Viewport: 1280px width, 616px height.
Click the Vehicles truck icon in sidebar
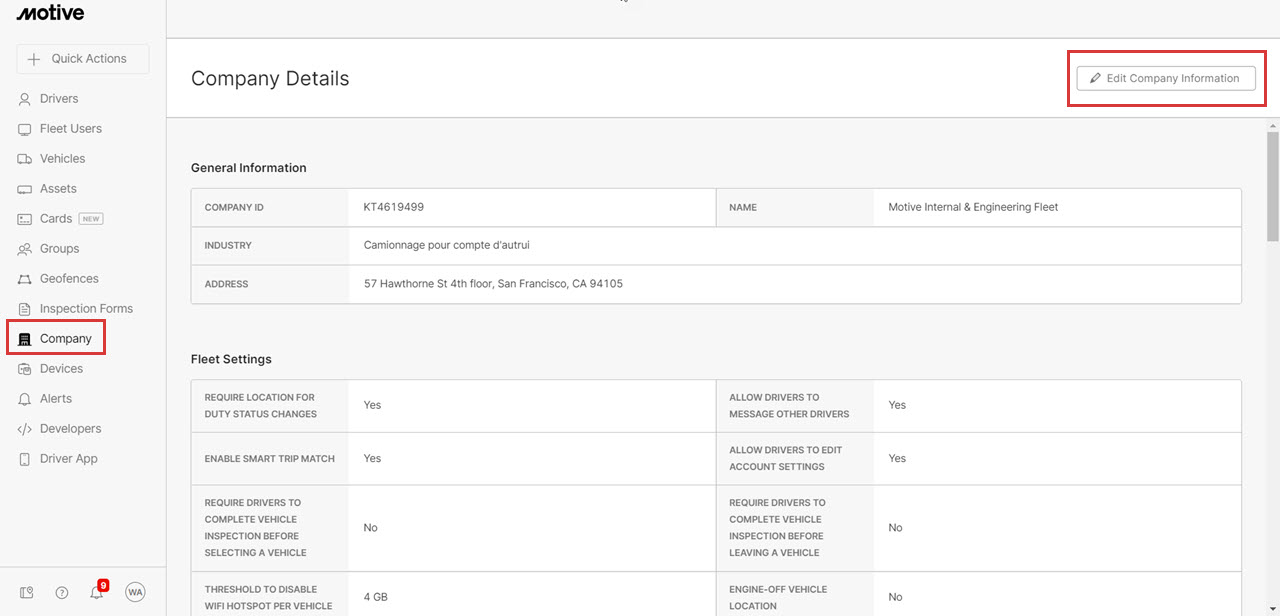(25, 159)
